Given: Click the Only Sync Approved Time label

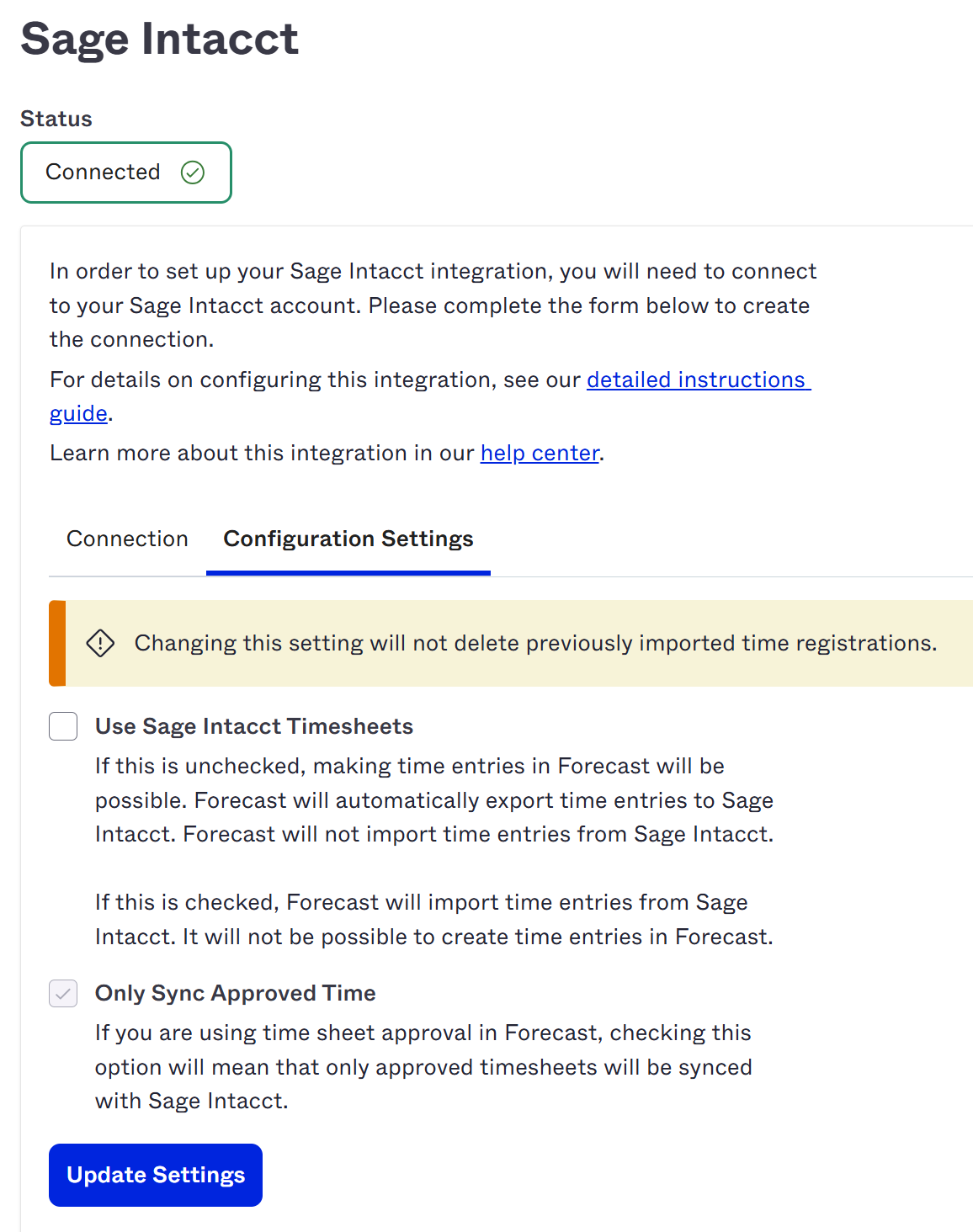Looking at the screenshot, I should point(236,993).
